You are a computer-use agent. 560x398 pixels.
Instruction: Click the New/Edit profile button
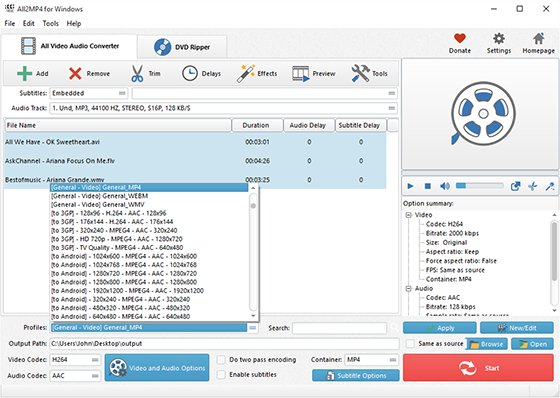pos(517,328)
